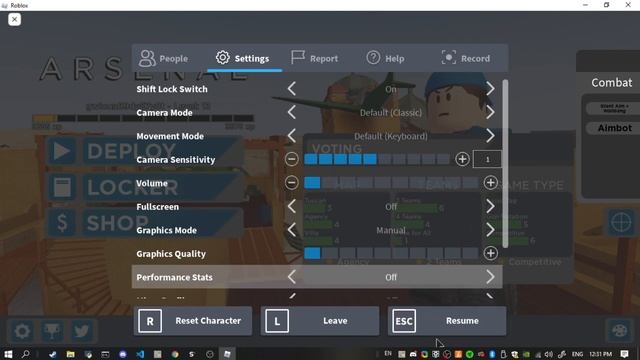Click the Record capture icon

tap(449, 58)
